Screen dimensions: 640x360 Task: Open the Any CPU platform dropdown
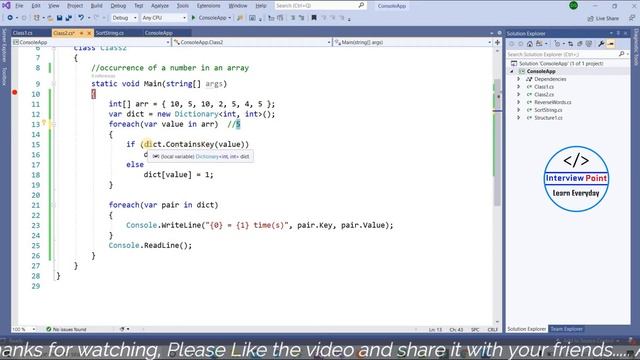point(164,18)
